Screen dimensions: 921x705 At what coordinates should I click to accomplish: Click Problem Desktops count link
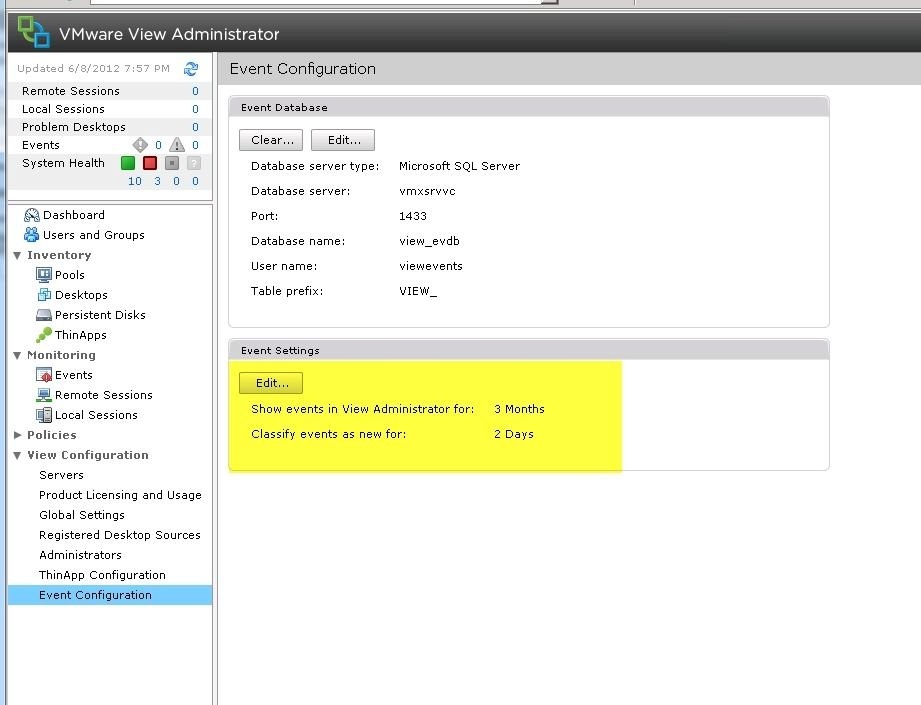196,127
